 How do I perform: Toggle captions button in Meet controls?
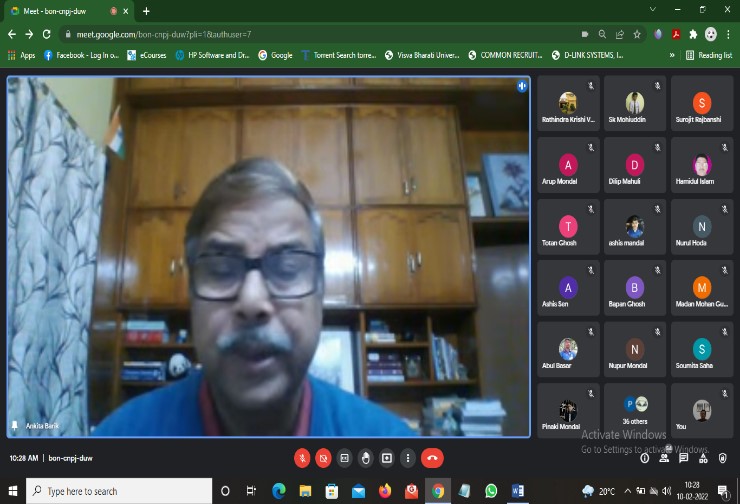point(345,458)
